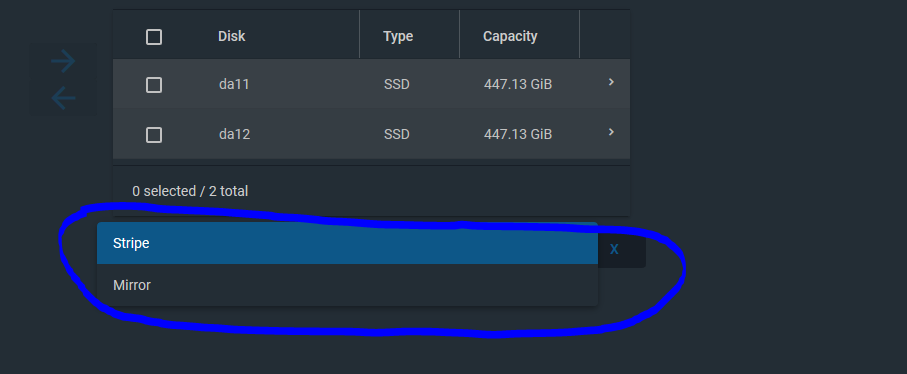Click the X next to the layout dropdown

tap(614, 249)
